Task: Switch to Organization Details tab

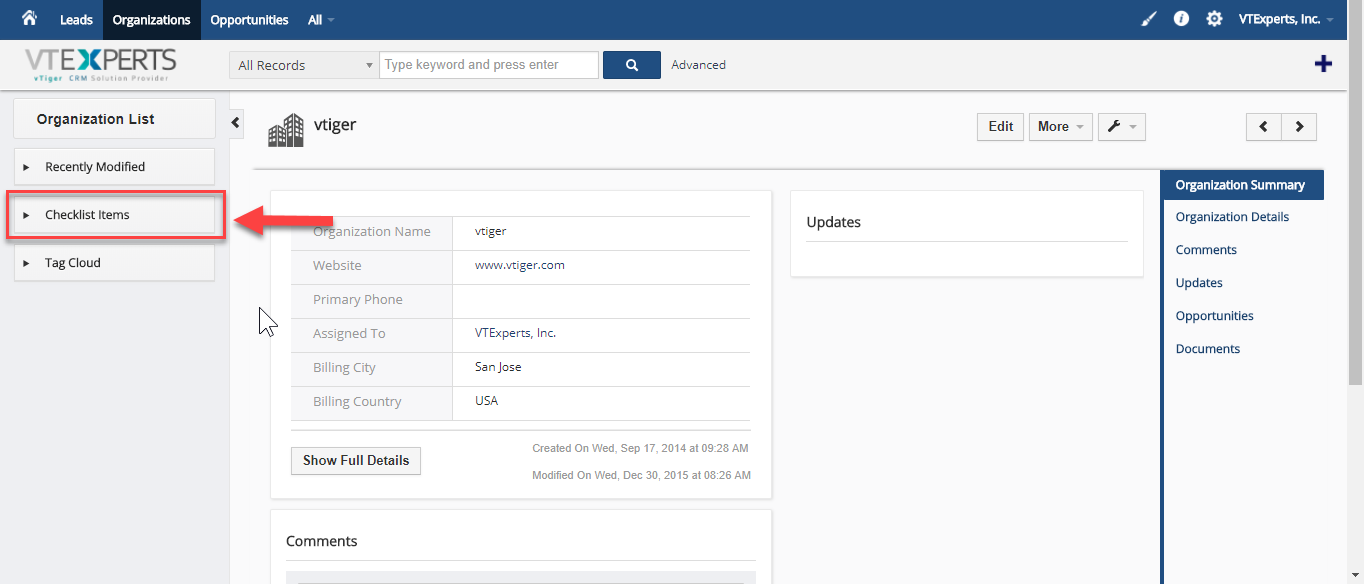Action: click(x=1232, y=217)
